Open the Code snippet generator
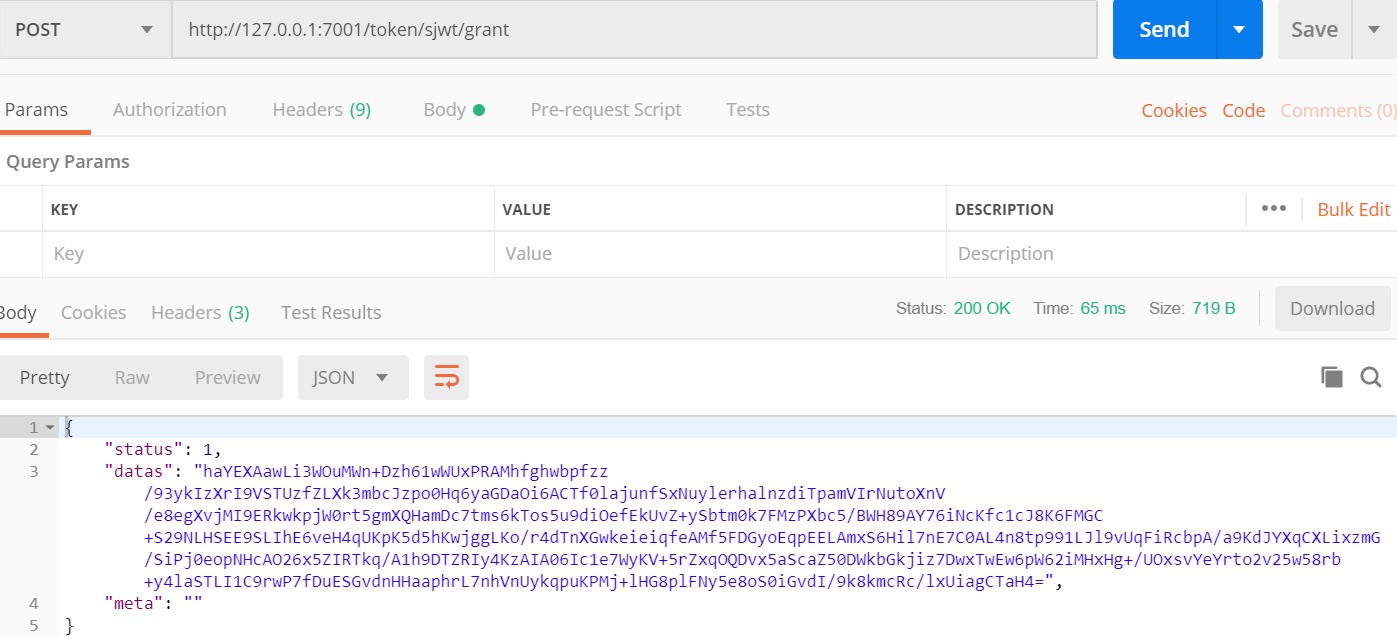Image resolution: width=1397 pixels, height=637 pixels. [x=1243, y=110]
